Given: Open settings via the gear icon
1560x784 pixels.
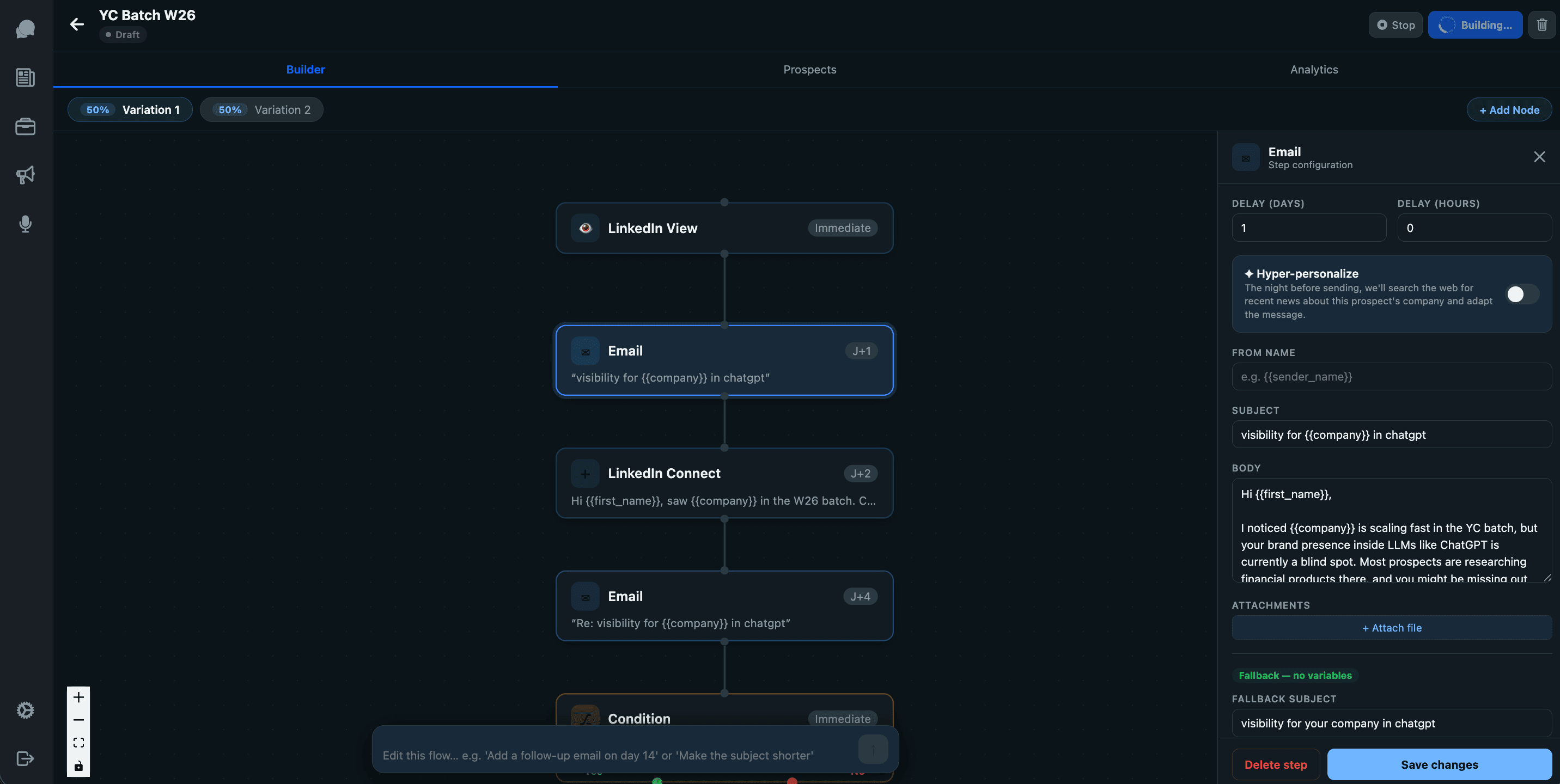Looking at the screenshot, I should 25,709.
